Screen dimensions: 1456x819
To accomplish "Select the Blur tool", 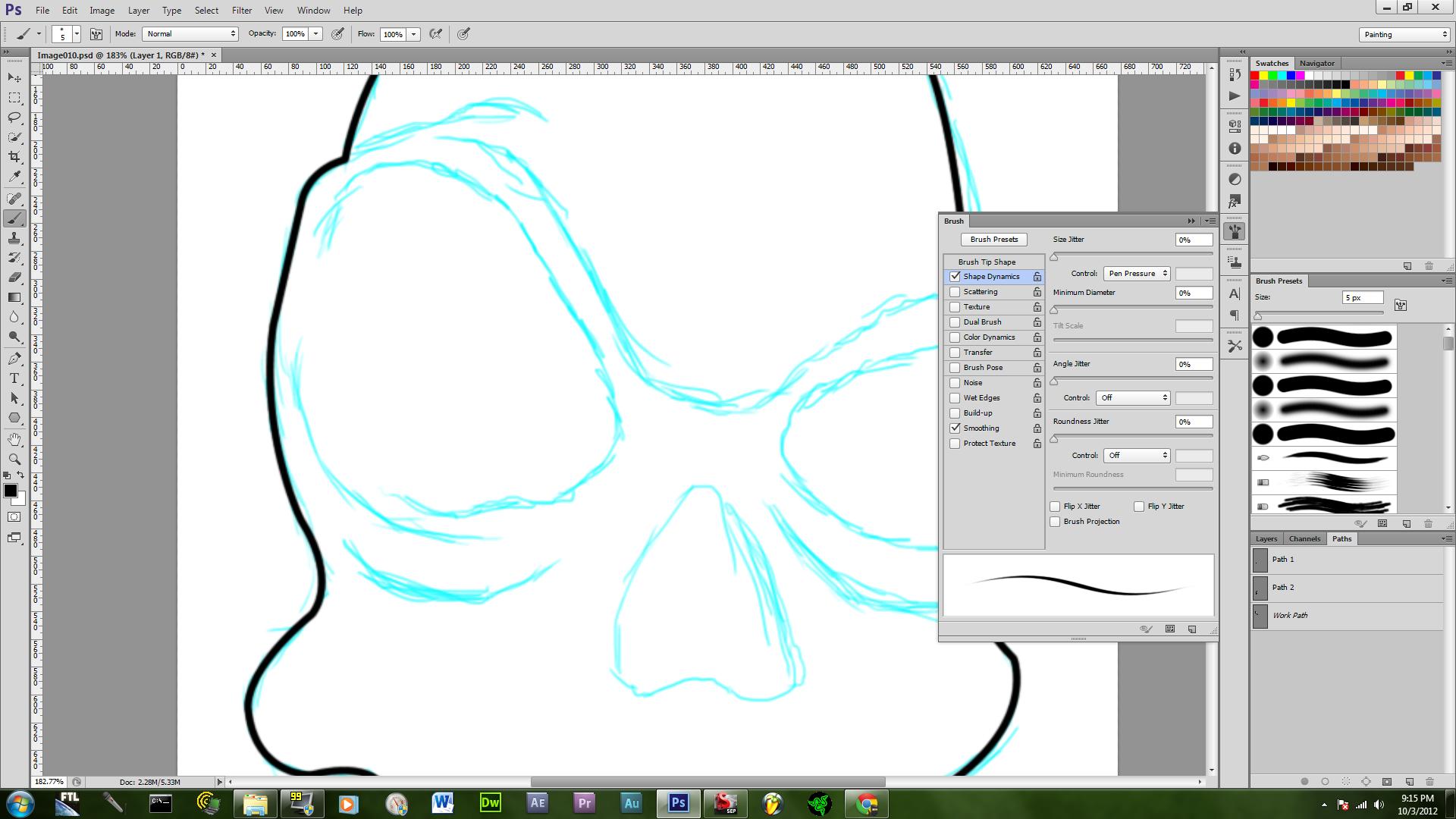I will click(x=14, y=317).
